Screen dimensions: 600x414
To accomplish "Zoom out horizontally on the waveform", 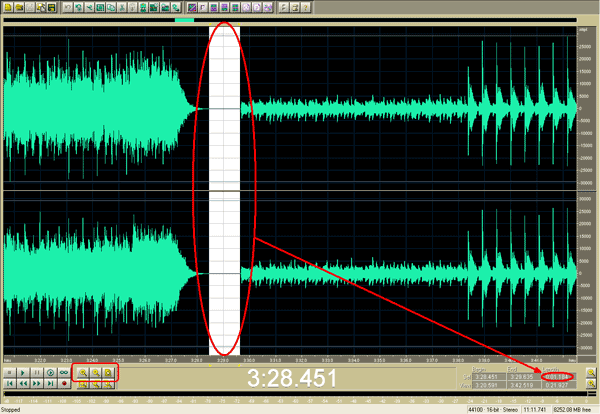I will [x=95, y=372].
